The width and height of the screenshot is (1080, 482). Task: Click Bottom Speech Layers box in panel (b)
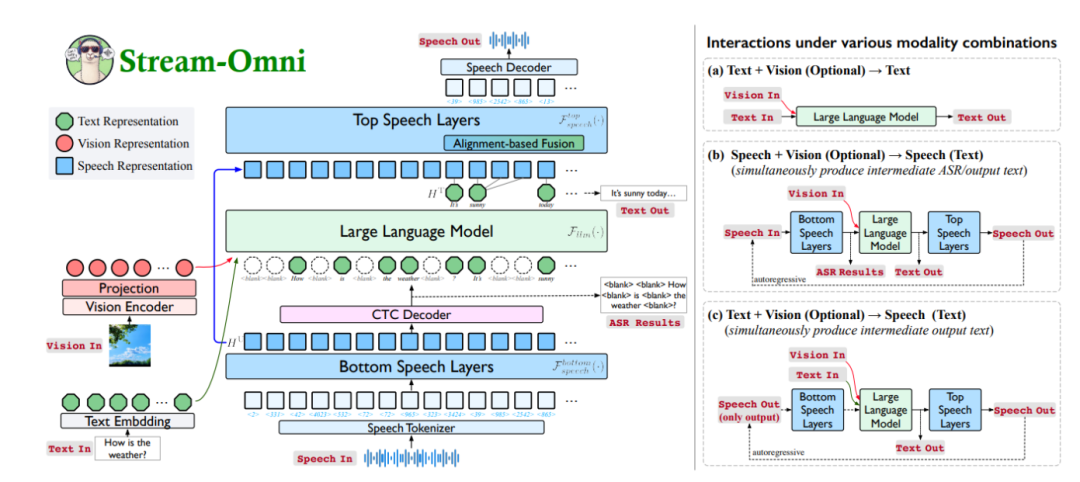816,233
